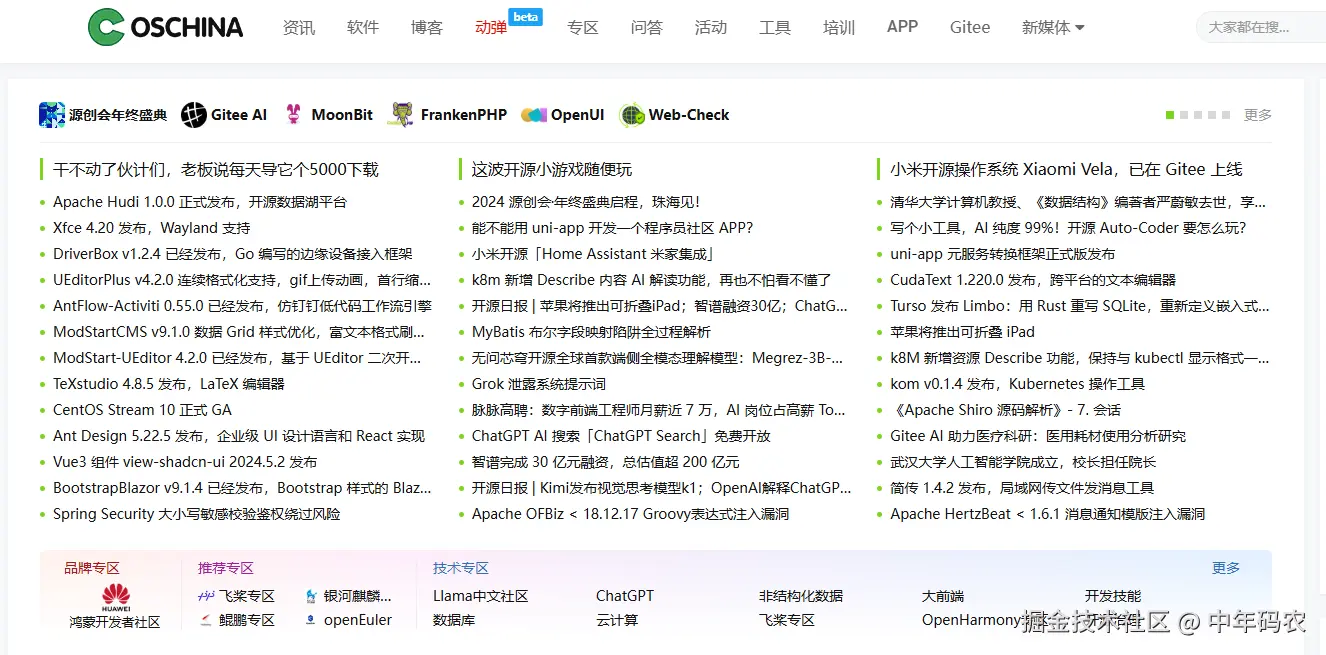Open Xfce 4.20 发布 article
The width and height of the screenshot is (1326, 655).
(x=152, y=228)
